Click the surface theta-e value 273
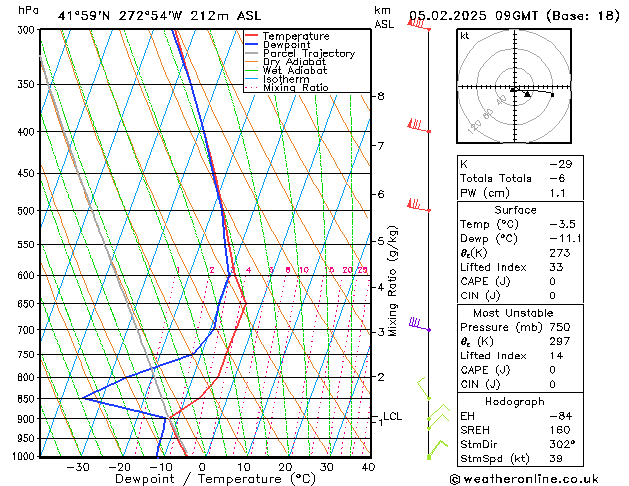 [x=560, y=253]
